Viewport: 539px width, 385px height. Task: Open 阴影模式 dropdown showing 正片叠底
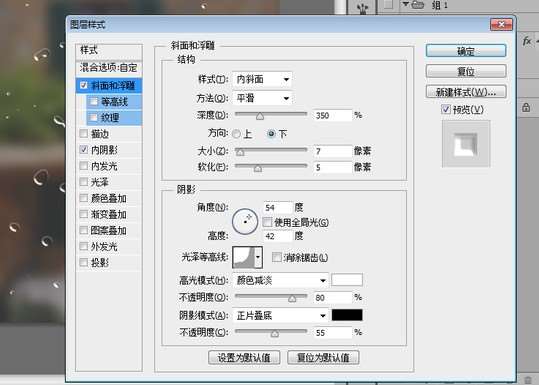pos(280,316)
